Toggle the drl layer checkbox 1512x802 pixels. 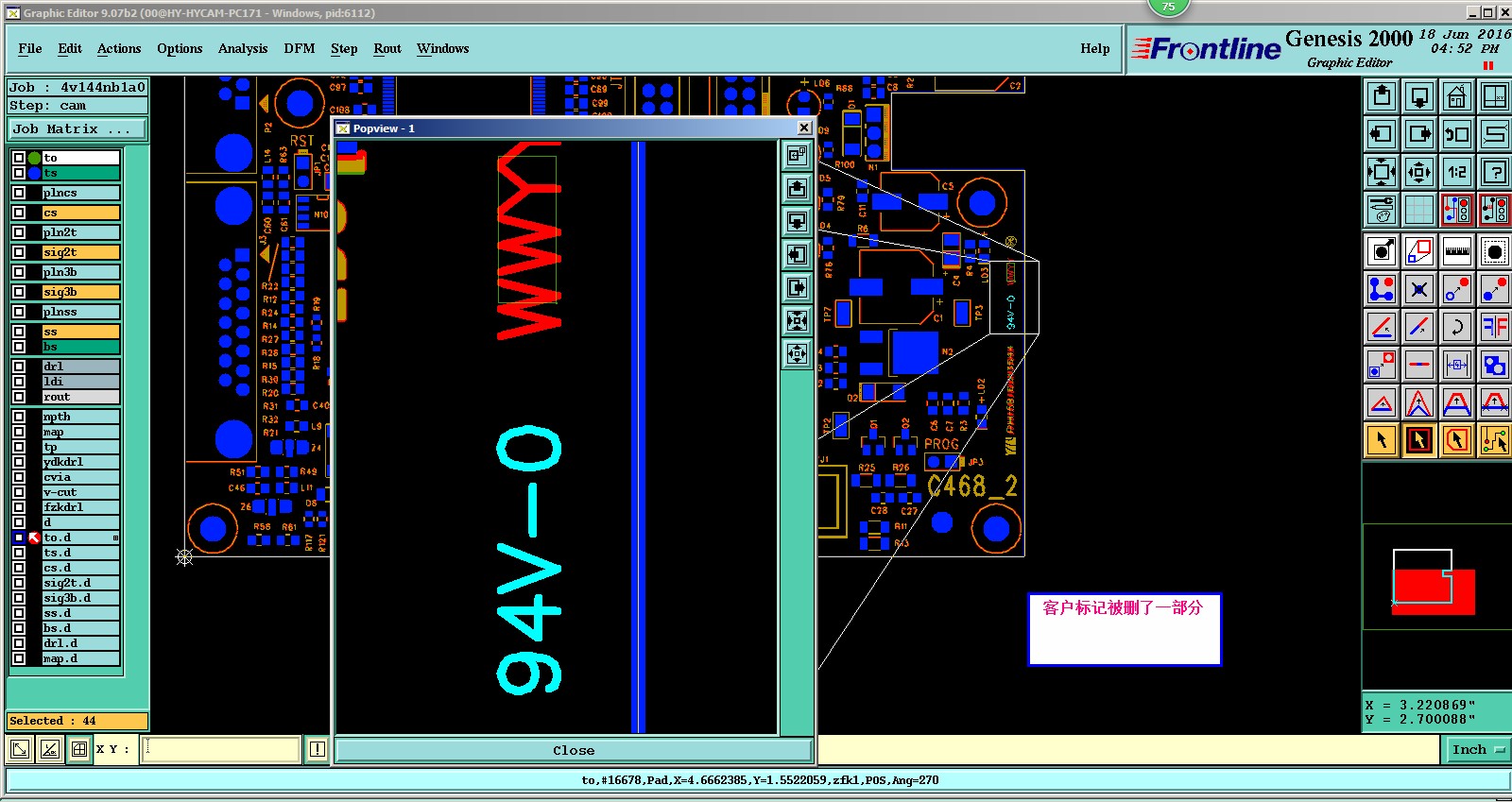point(19,367)
